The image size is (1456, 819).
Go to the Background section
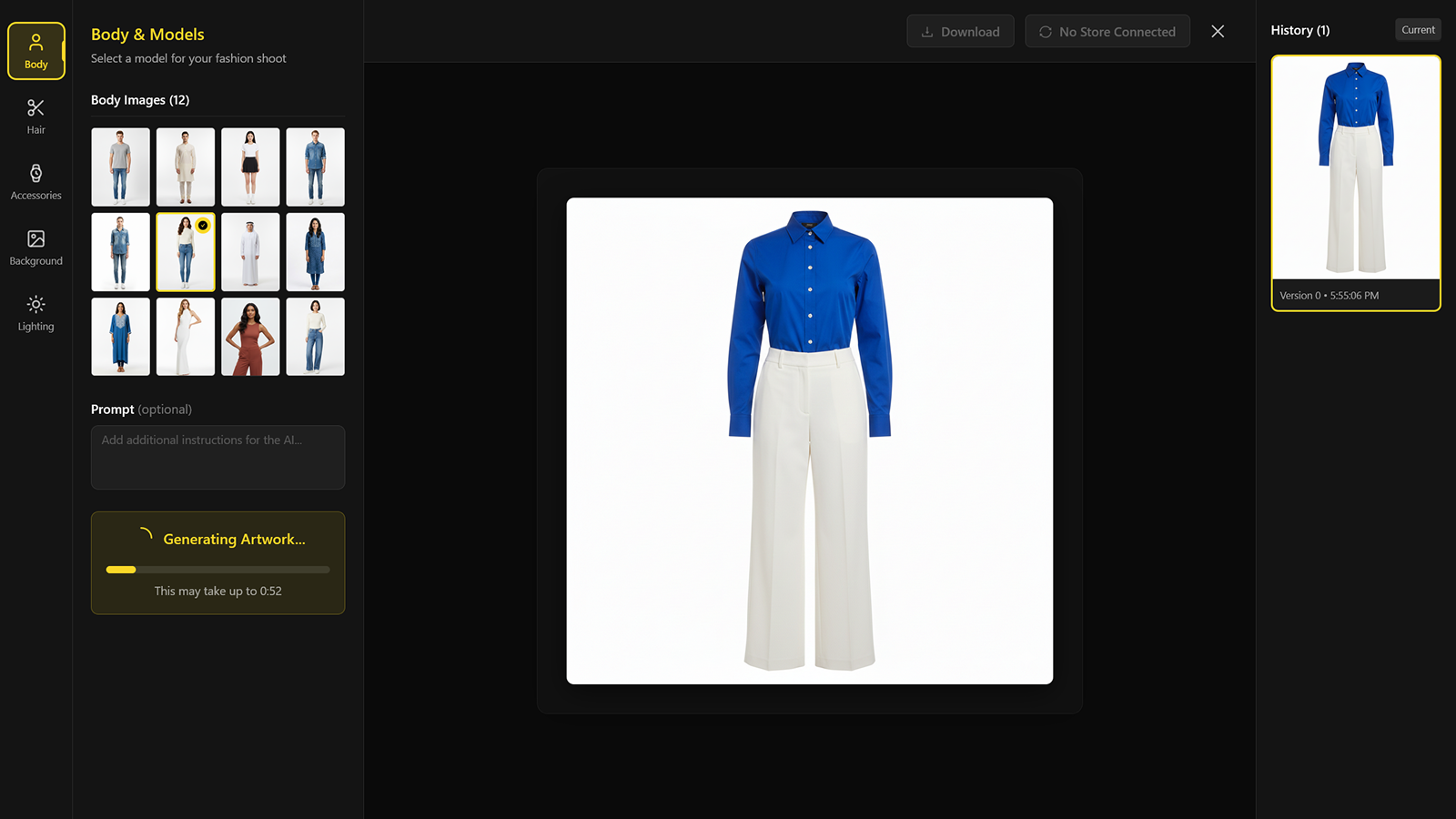36,248
